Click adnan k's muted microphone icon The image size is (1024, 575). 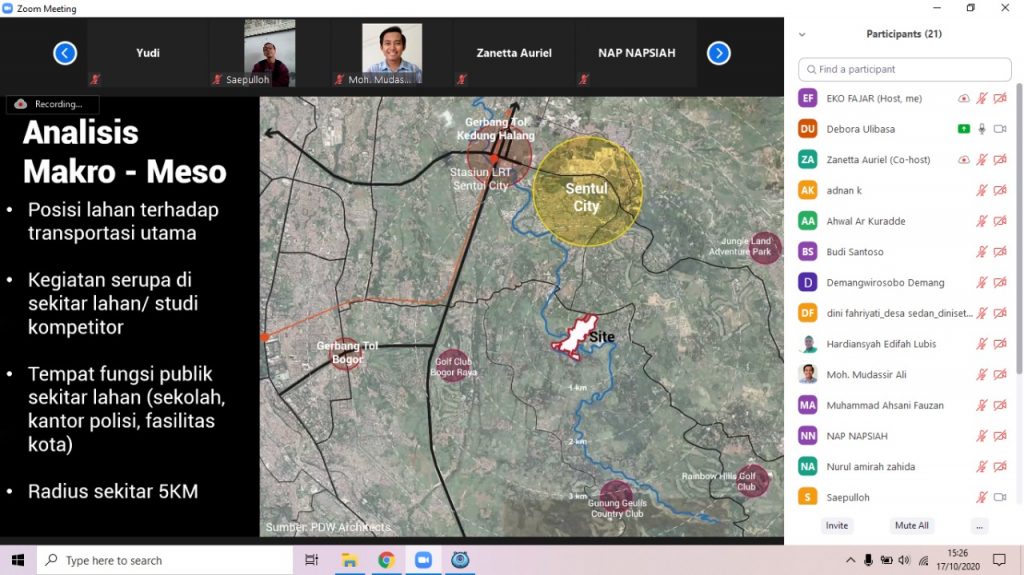(x=982, y=191)
